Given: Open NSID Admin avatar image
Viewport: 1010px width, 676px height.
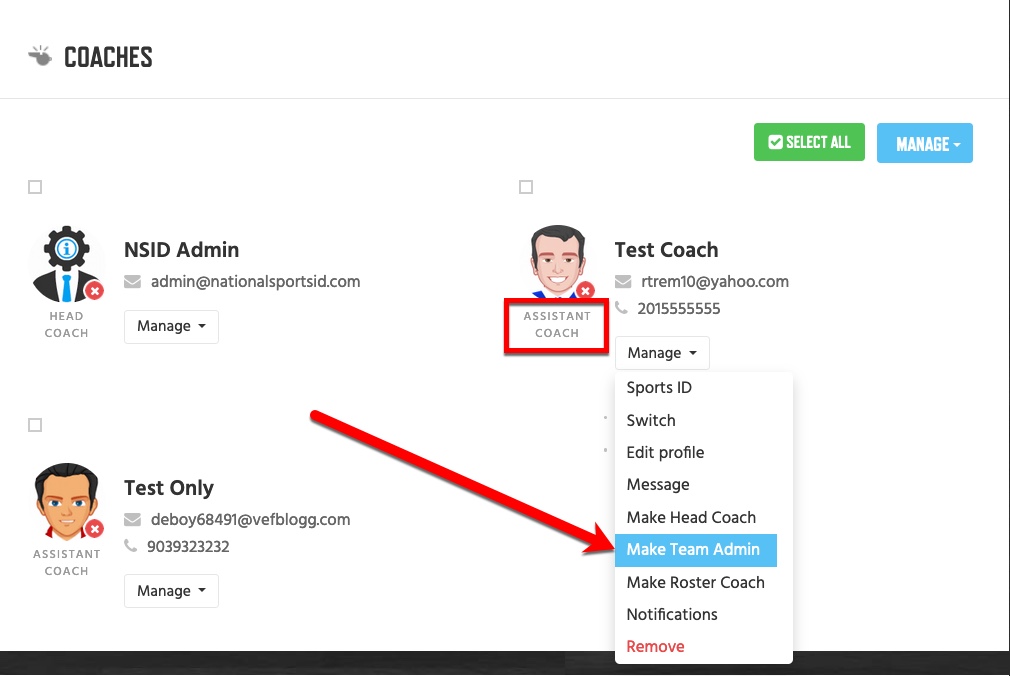Looking at the screenshot, I should [x=66, y=264].
